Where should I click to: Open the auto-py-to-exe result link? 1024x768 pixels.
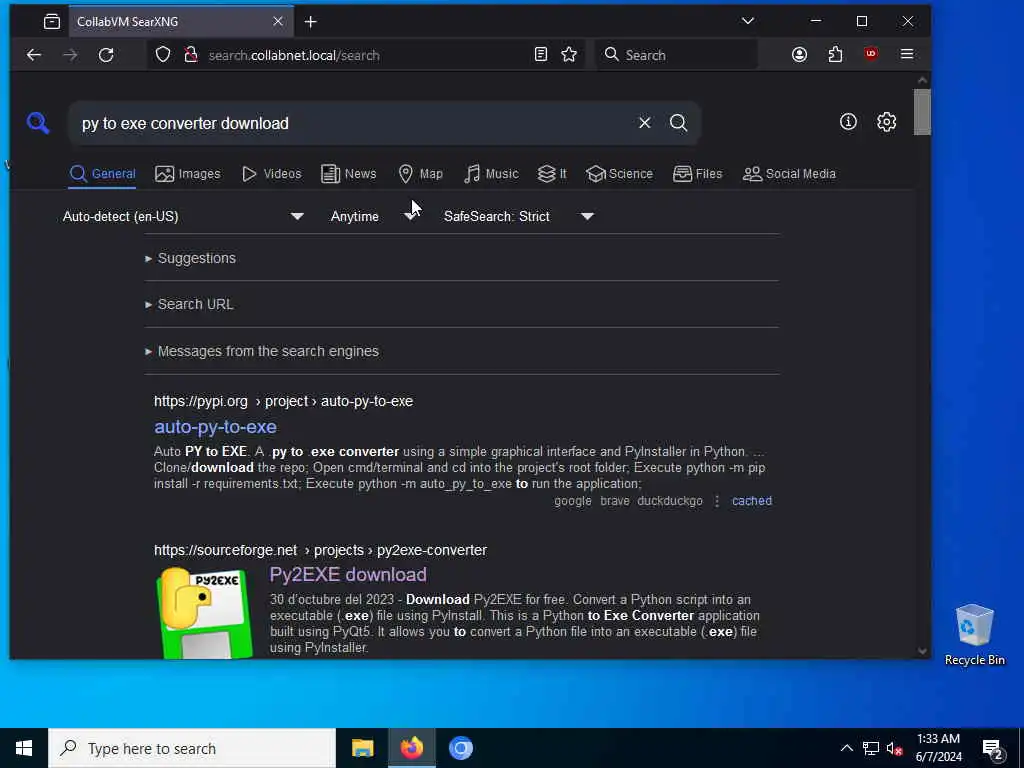(x=216, y=426)
